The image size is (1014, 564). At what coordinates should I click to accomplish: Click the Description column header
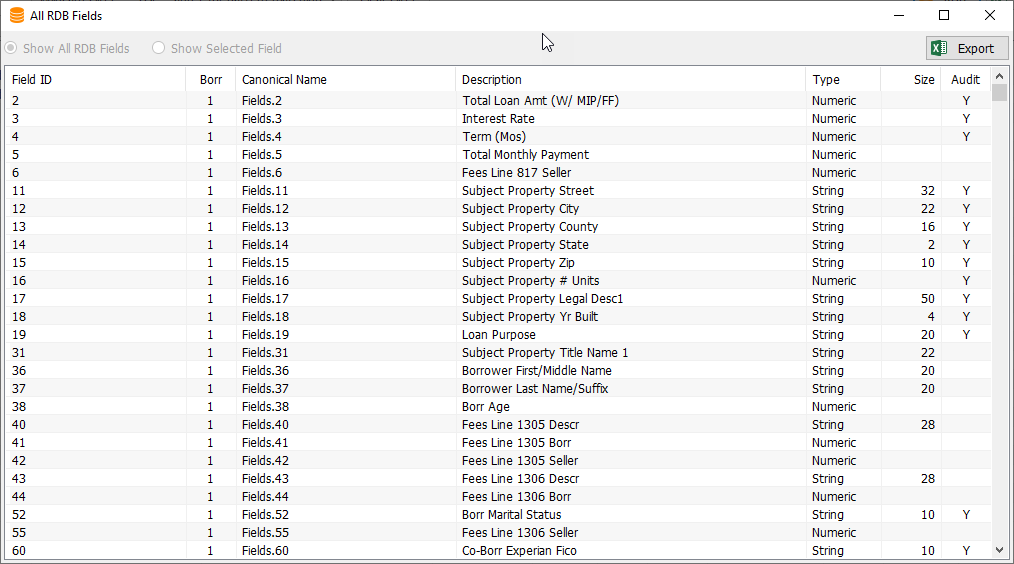point(630,80)
